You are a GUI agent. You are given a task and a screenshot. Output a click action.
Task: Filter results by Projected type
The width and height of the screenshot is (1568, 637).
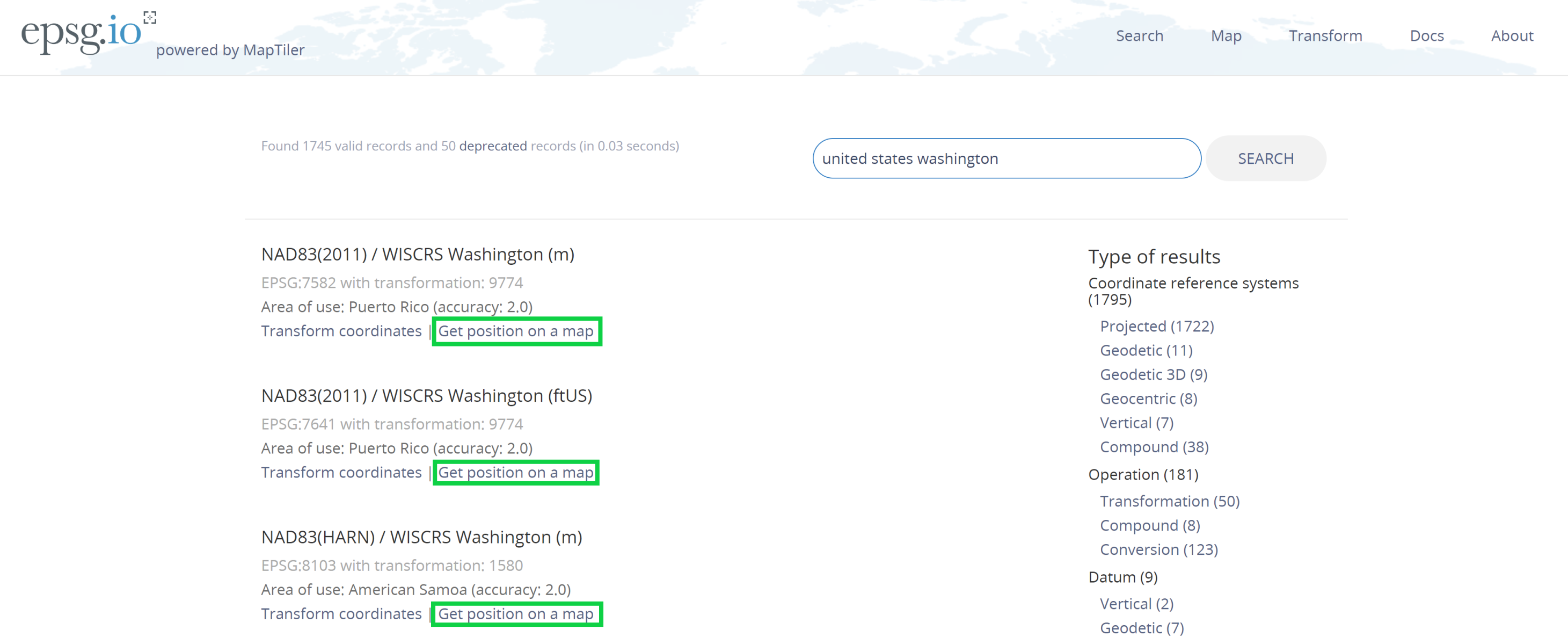[x=1156, y=327]
